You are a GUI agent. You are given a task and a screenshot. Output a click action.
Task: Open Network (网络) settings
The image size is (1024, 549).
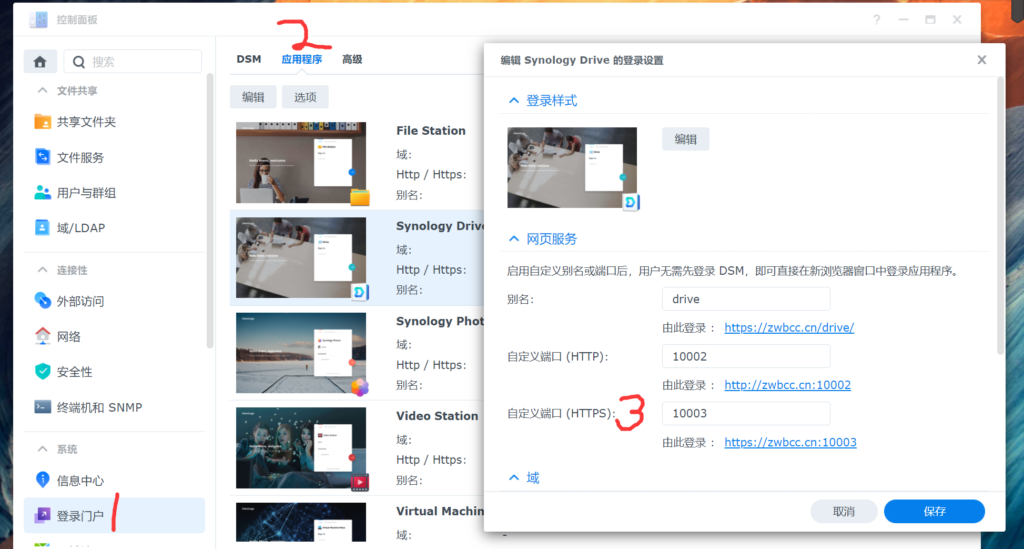click(x=69, y=336)
